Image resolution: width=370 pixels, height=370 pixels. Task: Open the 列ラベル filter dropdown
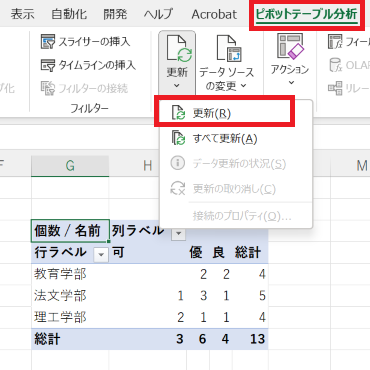[178, 233]
